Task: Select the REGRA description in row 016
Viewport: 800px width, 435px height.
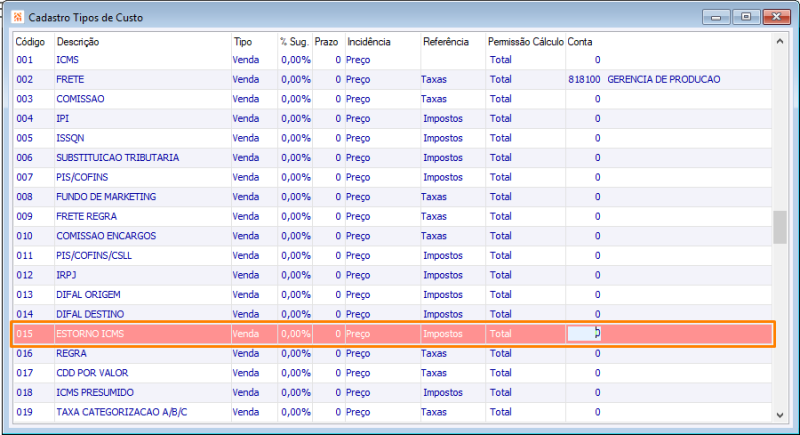Action: (x=71, y=353)
